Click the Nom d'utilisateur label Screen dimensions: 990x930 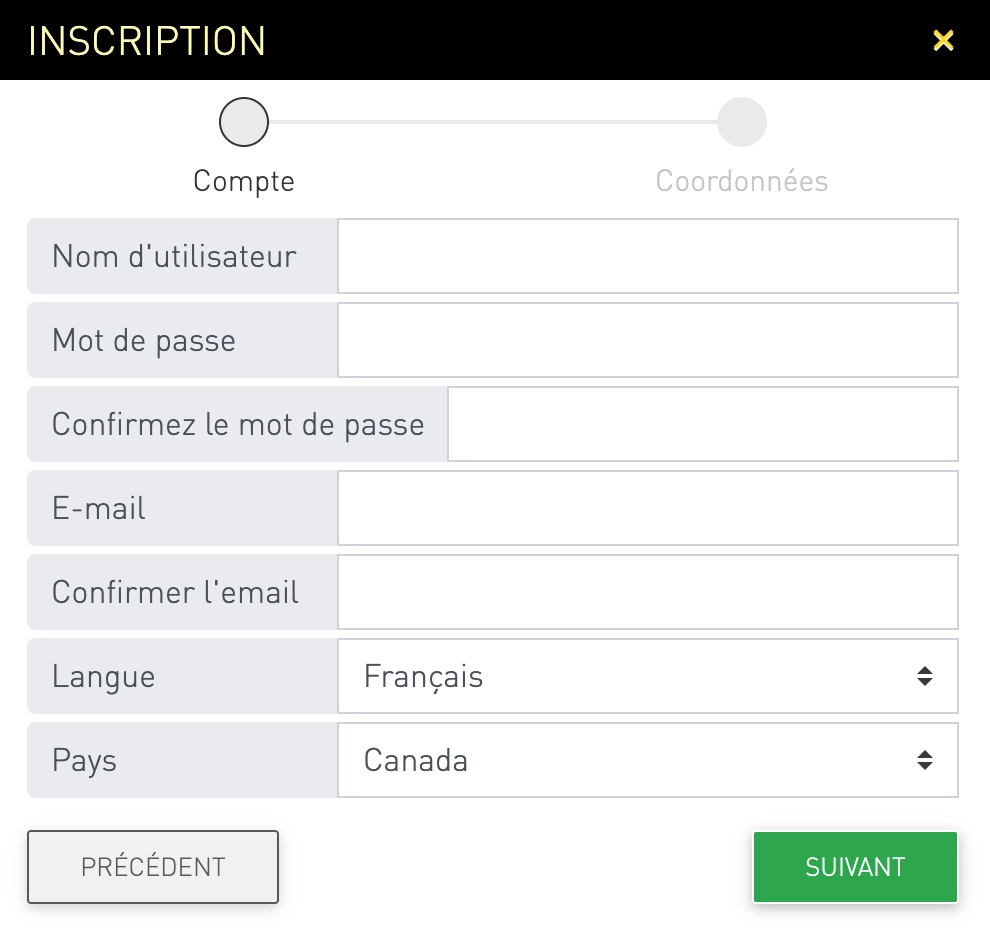[x=174, y=256]
